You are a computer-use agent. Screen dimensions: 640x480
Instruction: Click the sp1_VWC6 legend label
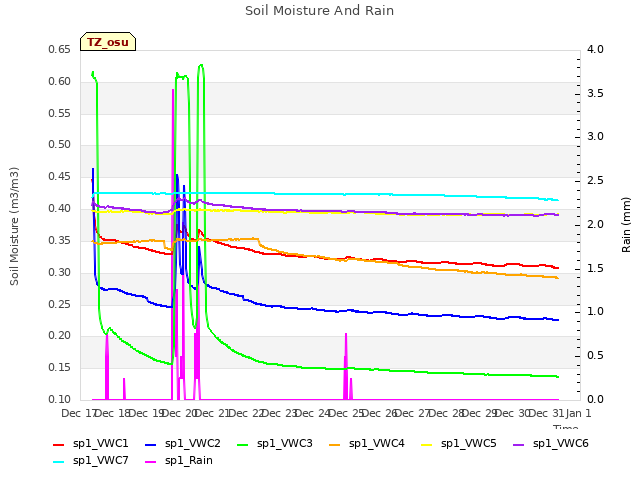click(x=561, y=443)
